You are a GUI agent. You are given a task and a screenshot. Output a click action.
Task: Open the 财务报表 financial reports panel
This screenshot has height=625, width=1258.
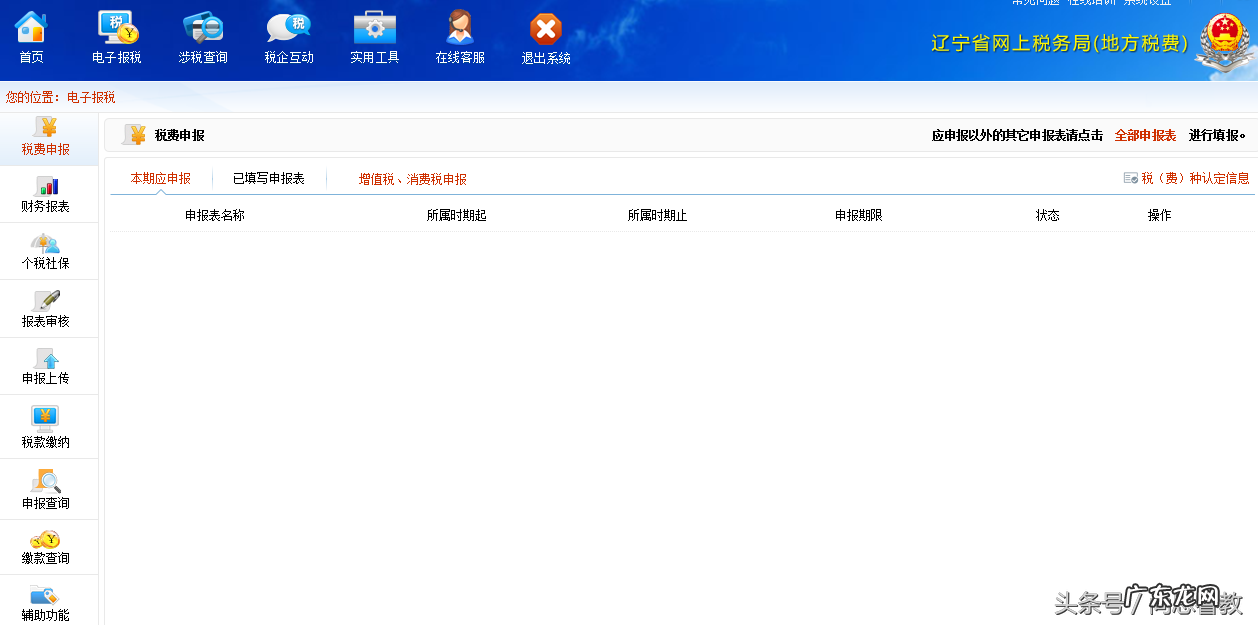(47, 194)
